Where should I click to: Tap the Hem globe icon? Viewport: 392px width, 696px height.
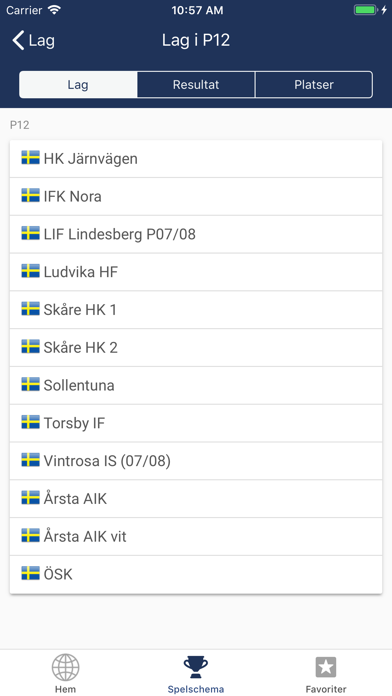[65, 667]
